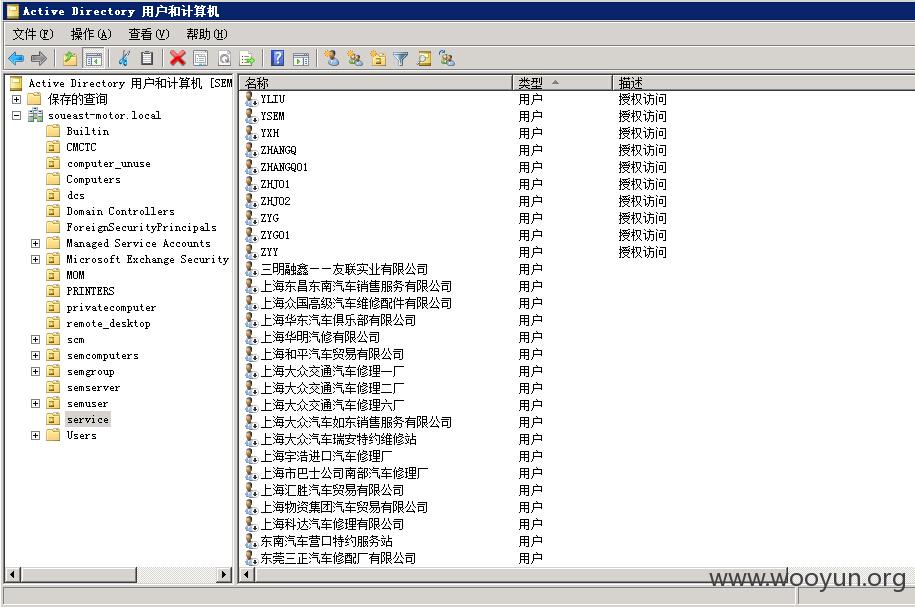This screenshot has height=607, width=915.
Task: Sort by the 类型 column header
Action: pyautogui.click(x=563, y=83)
